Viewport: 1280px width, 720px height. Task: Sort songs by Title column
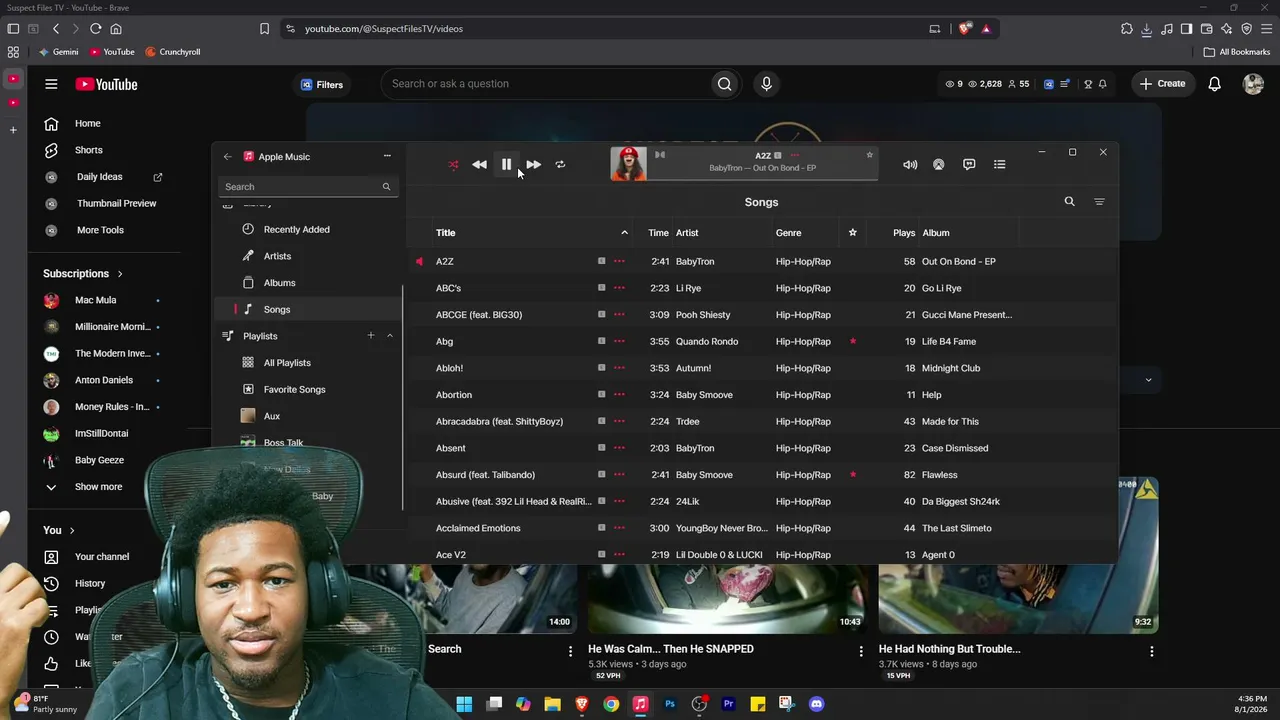[445, 233]
